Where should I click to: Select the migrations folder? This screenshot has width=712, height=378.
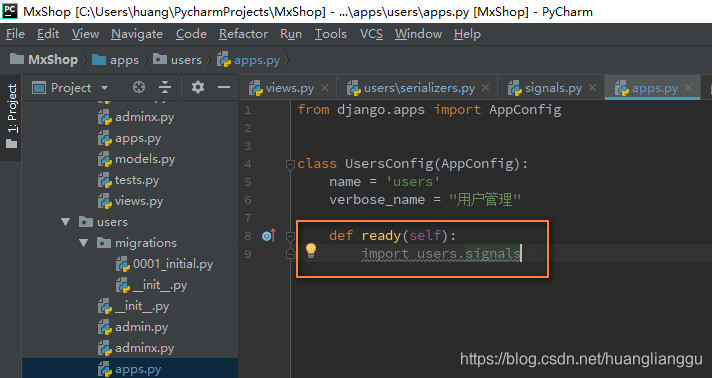click(137, 243)
